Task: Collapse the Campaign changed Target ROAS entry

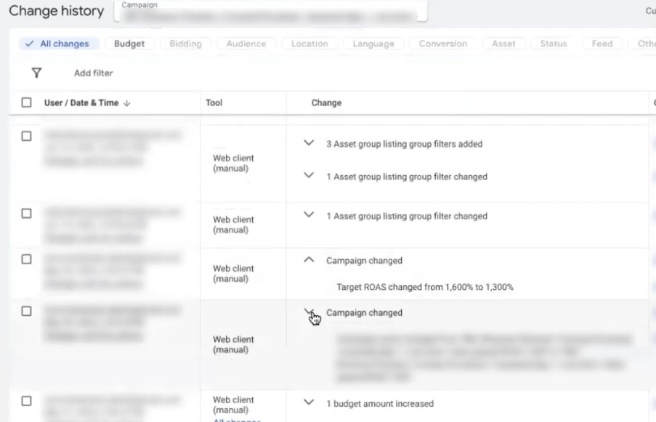Action: click(309, 261)
